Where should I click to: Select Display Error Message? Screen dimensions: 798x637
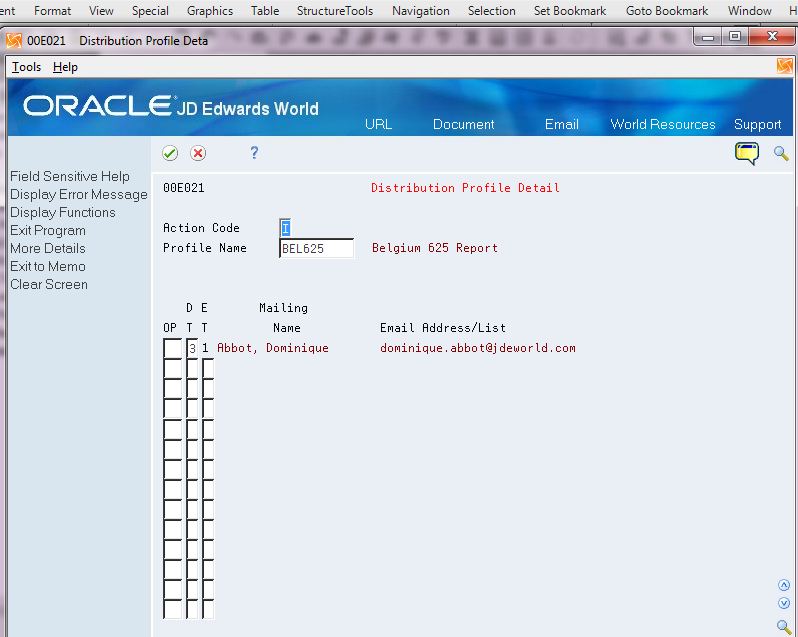(79, 194)
